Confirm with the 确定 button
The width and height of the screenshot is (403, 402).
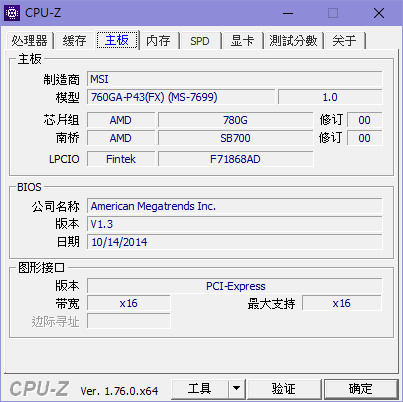[x=361, y=389]
